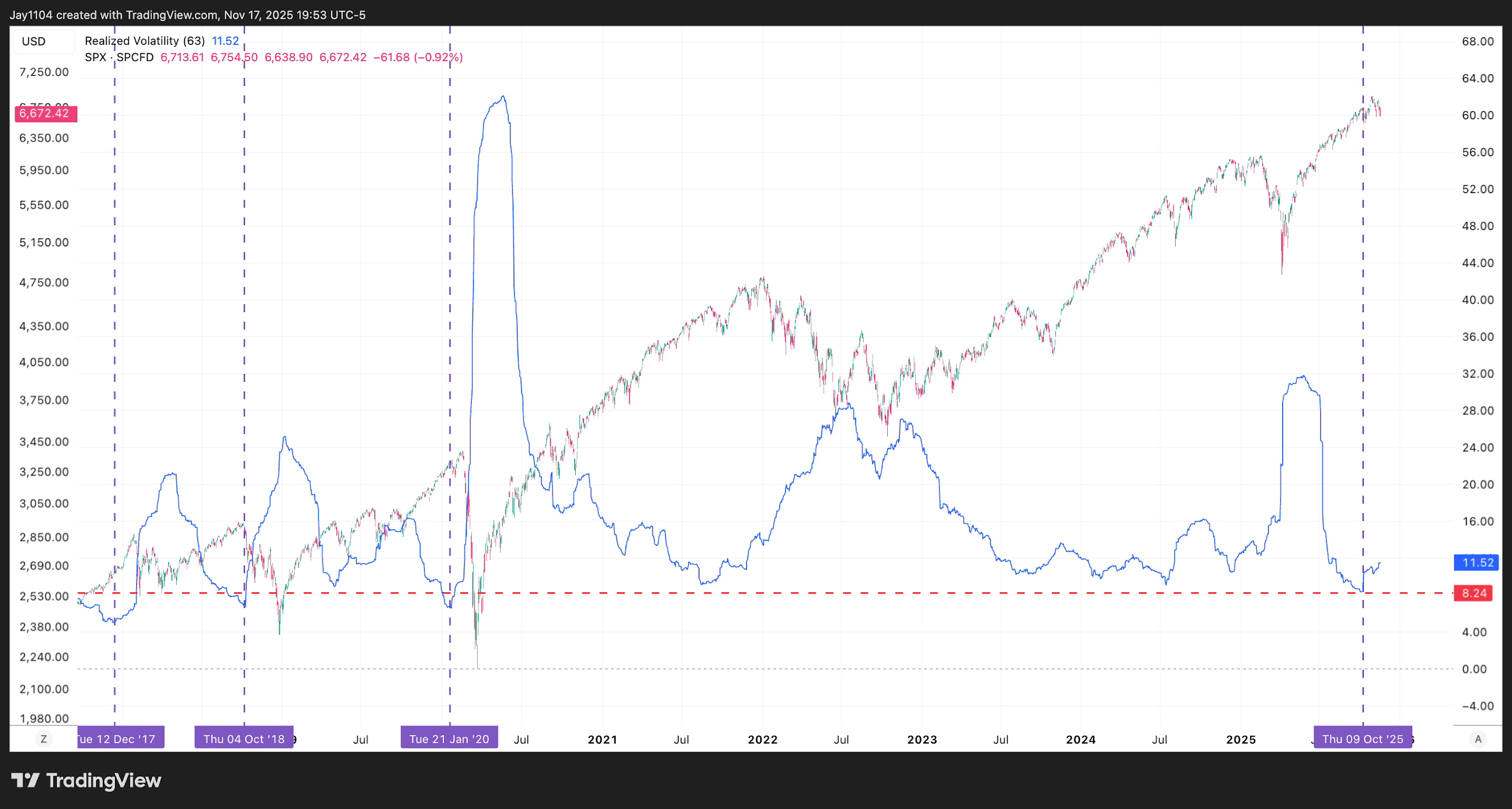This screenshot has height=809, width=1512.
Task: Click the 7,250.00 left price scale label
Action: tap(44, 72)
